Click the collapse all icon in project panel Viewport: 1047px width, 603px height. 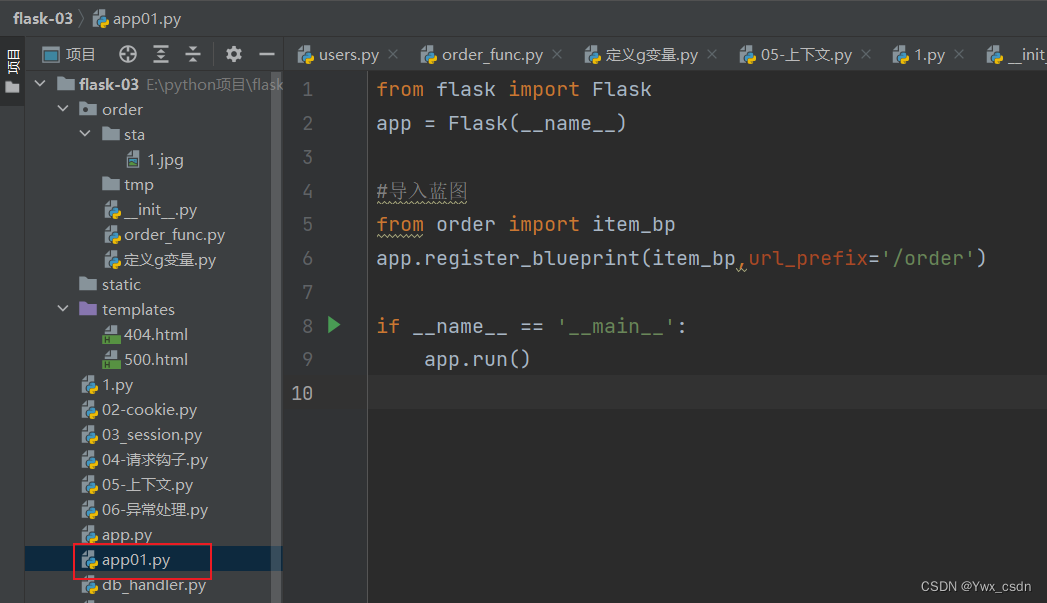pos(193,54)
